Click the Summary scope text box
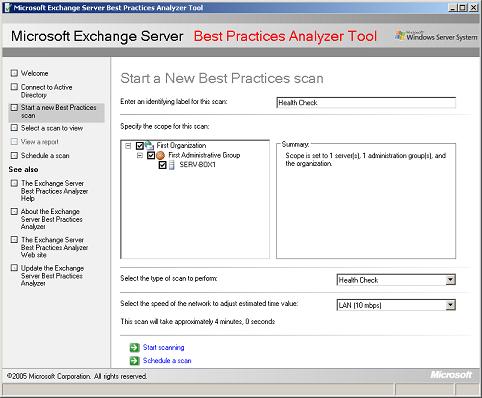 point(366,201)
